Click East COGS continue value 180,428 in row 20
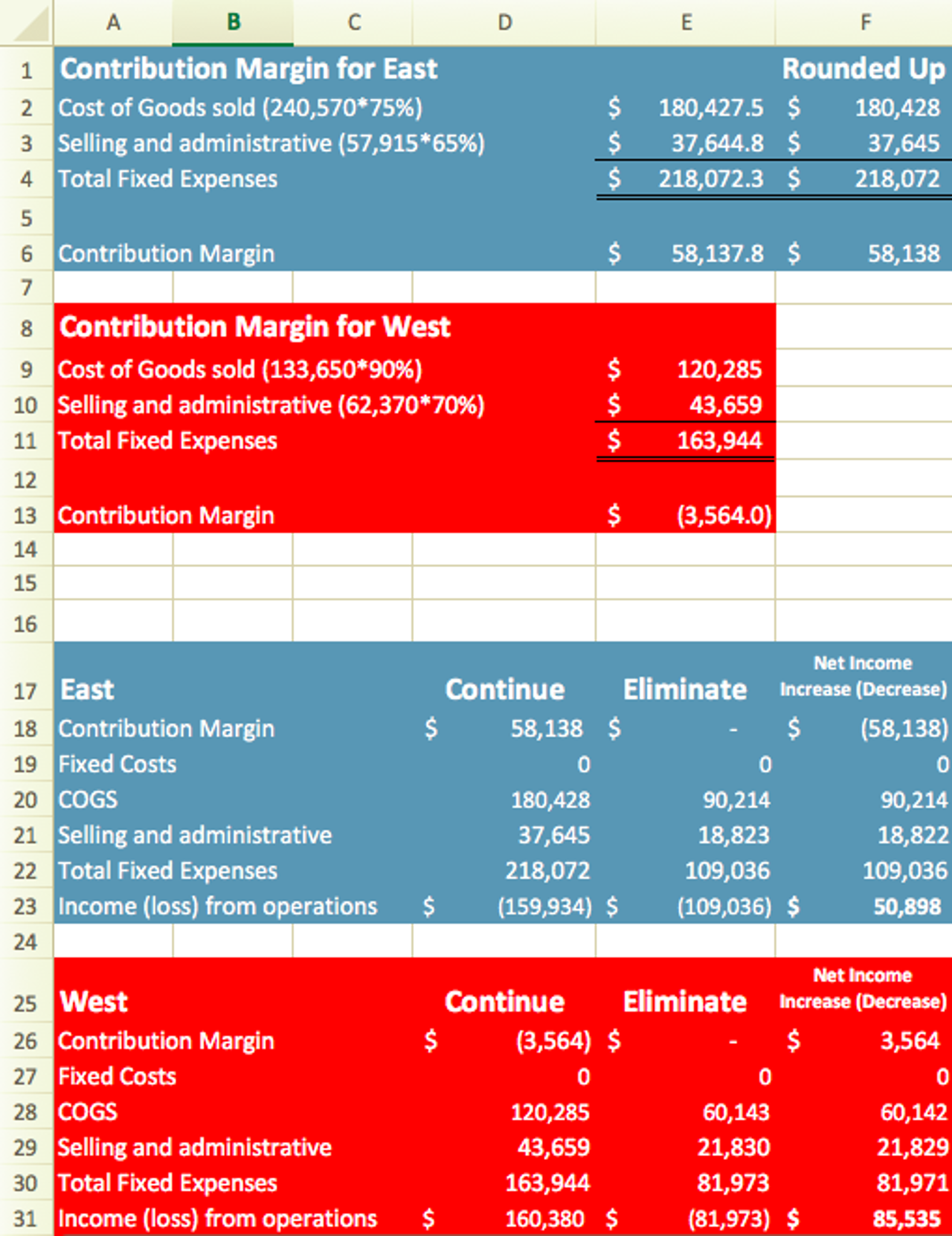952x1236 pixels. tap(550, 800)
